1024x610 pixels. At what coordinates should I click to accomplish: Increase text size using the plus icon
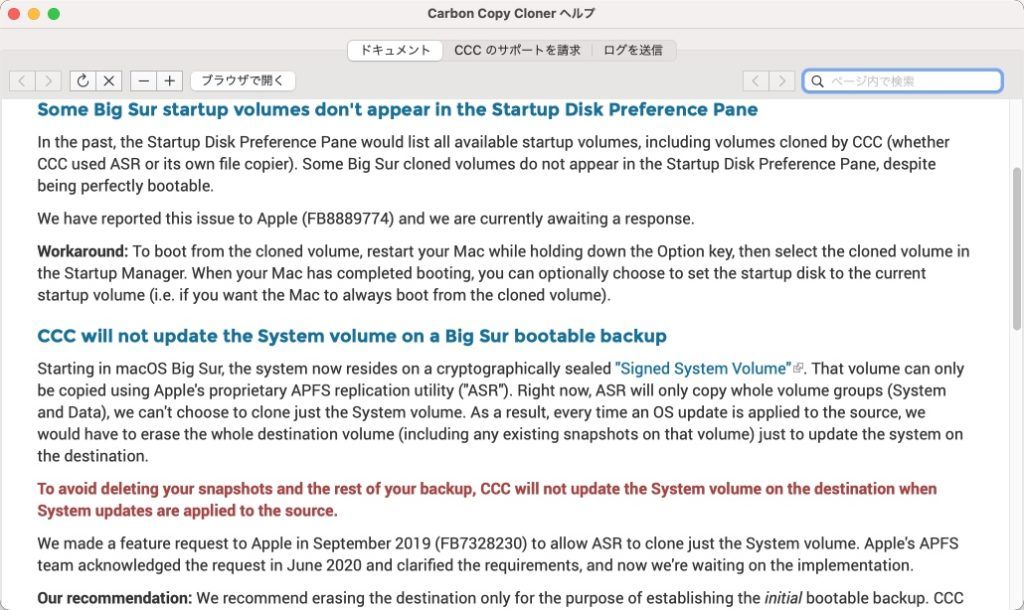(172, 81)
